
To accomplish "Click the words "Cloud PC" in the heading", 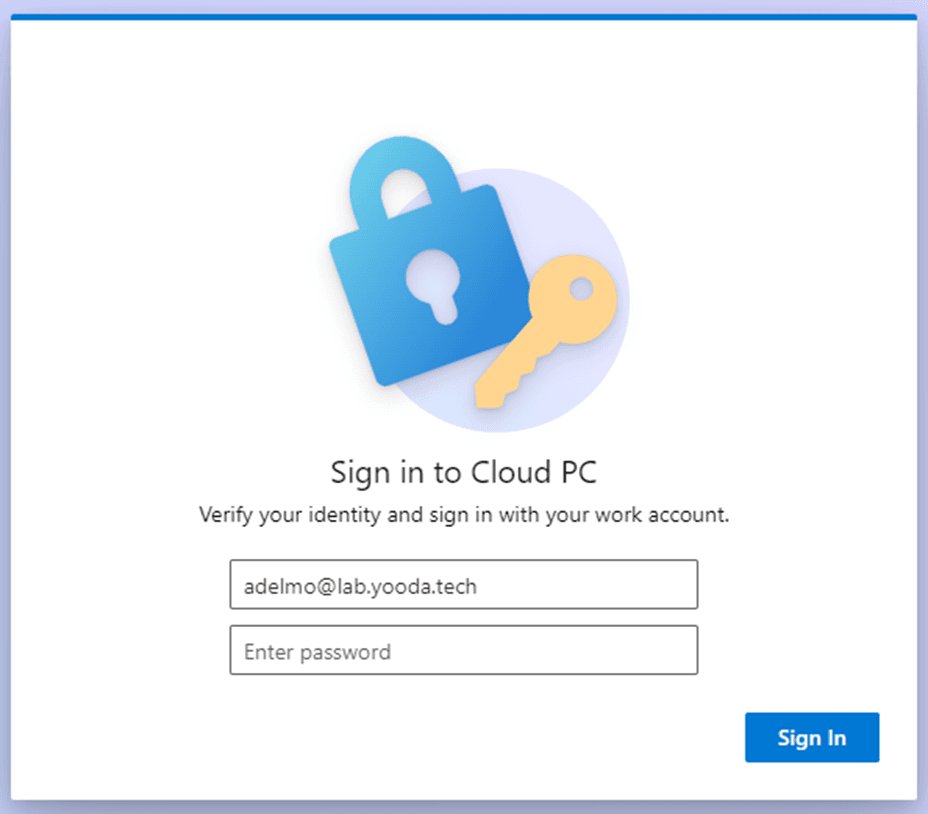I will [534, 472].
